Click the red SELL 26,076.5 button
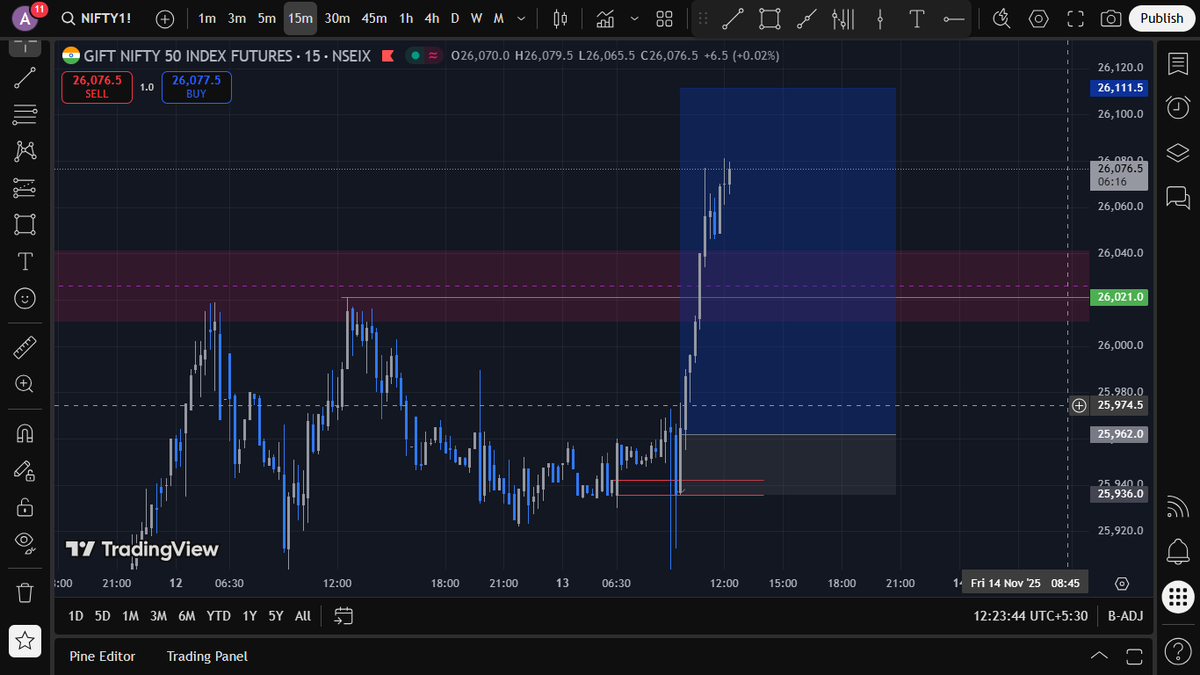The height and width of the screenshot is (675, 1200). pos(97,87)
